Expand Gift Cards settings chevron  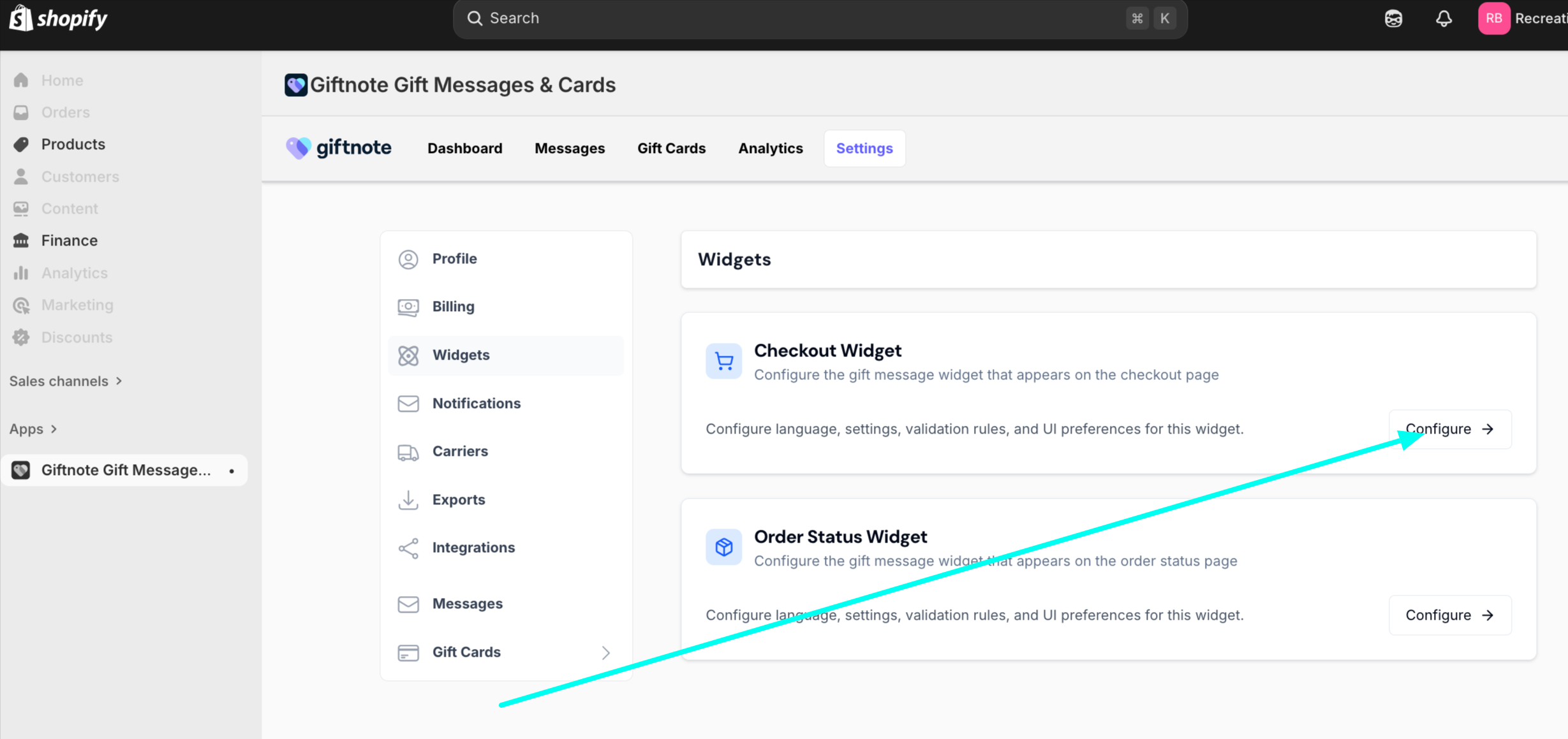tap(605, 652)
